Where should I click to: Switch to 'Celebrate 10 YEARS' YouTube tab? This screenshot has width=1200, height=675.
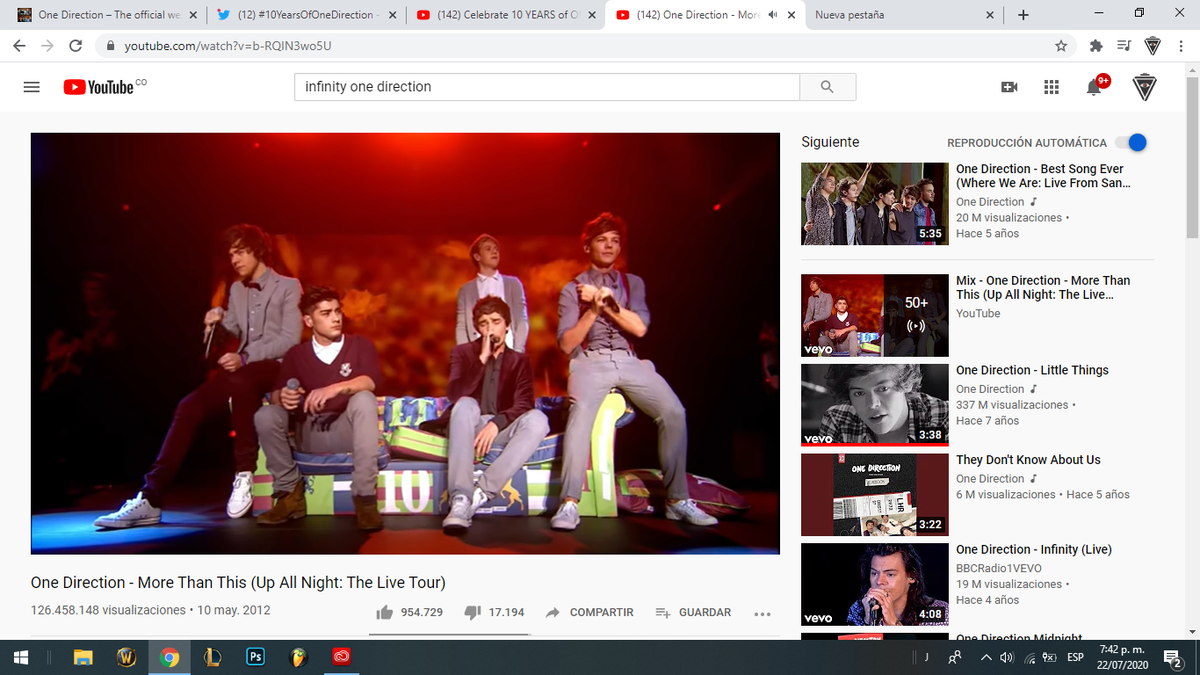(506, 15)
